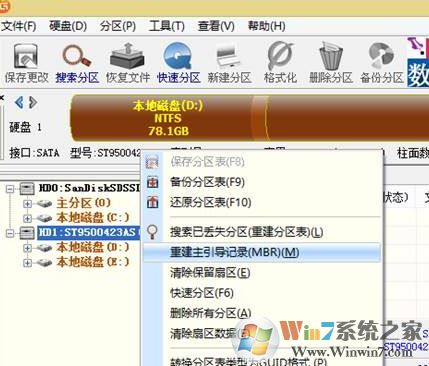Expand the 本地磁盘(C:) tree node
The width and height of the screenshot is (429, 366).
click(x=27, y=218)
